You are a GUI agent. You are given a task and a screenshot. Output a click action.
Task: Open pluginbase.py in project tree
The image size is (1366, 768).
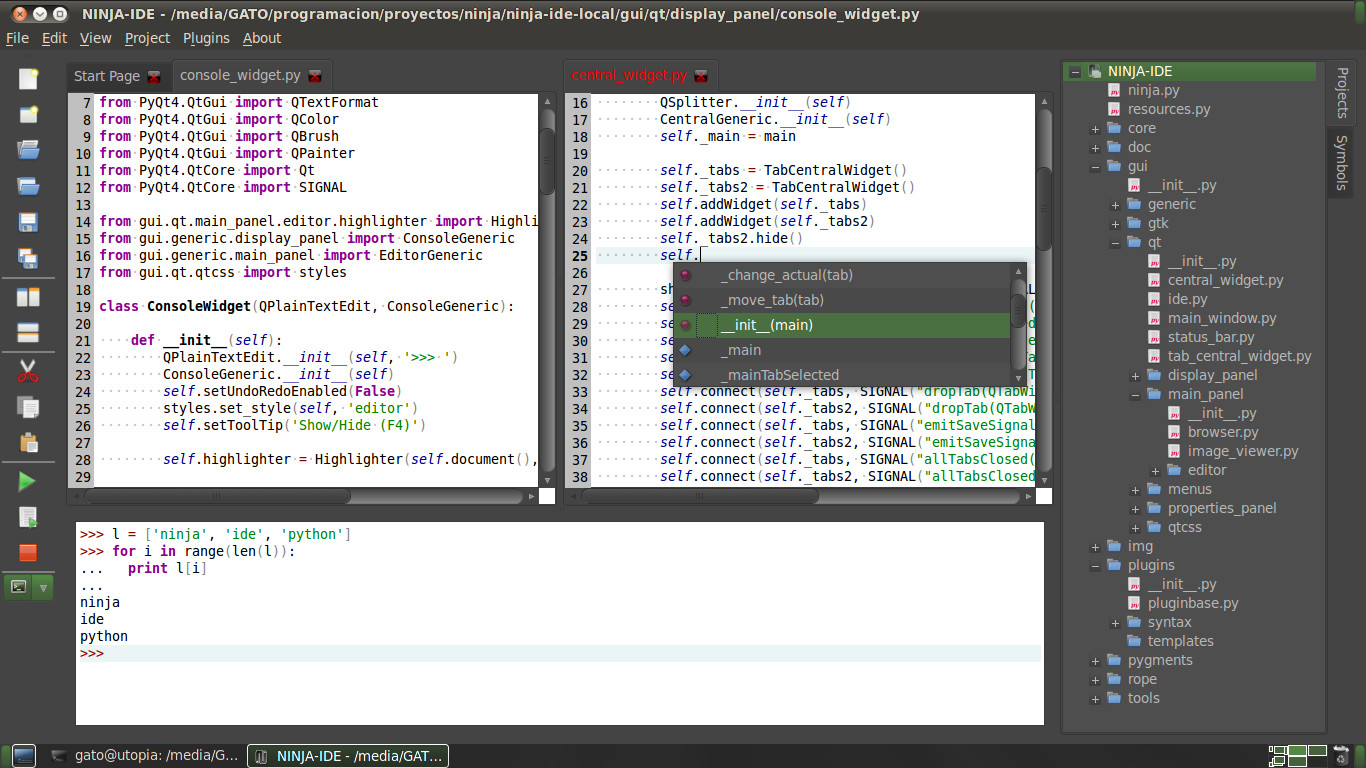[1193, 603]
